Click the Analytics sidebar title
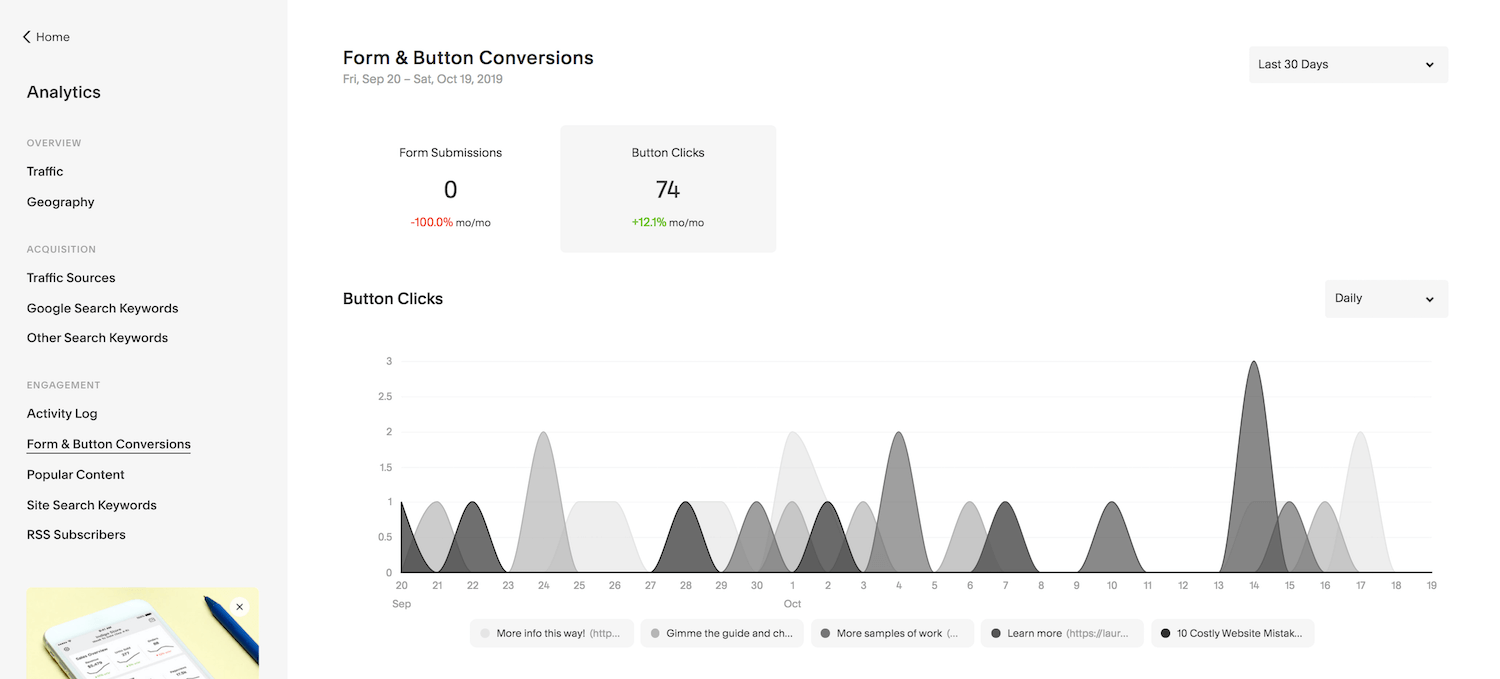Screen dimensions: 1500x679 [x=64, y=92]
